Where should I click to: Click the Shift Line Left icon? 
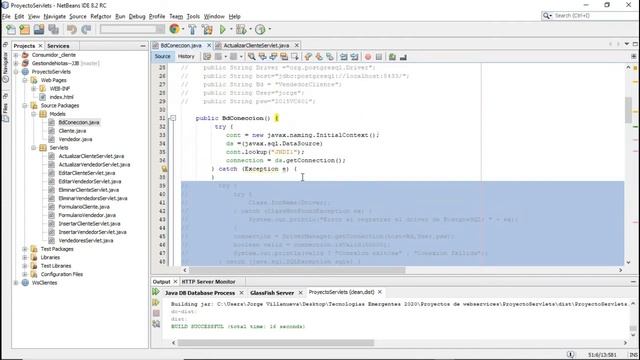344,57
